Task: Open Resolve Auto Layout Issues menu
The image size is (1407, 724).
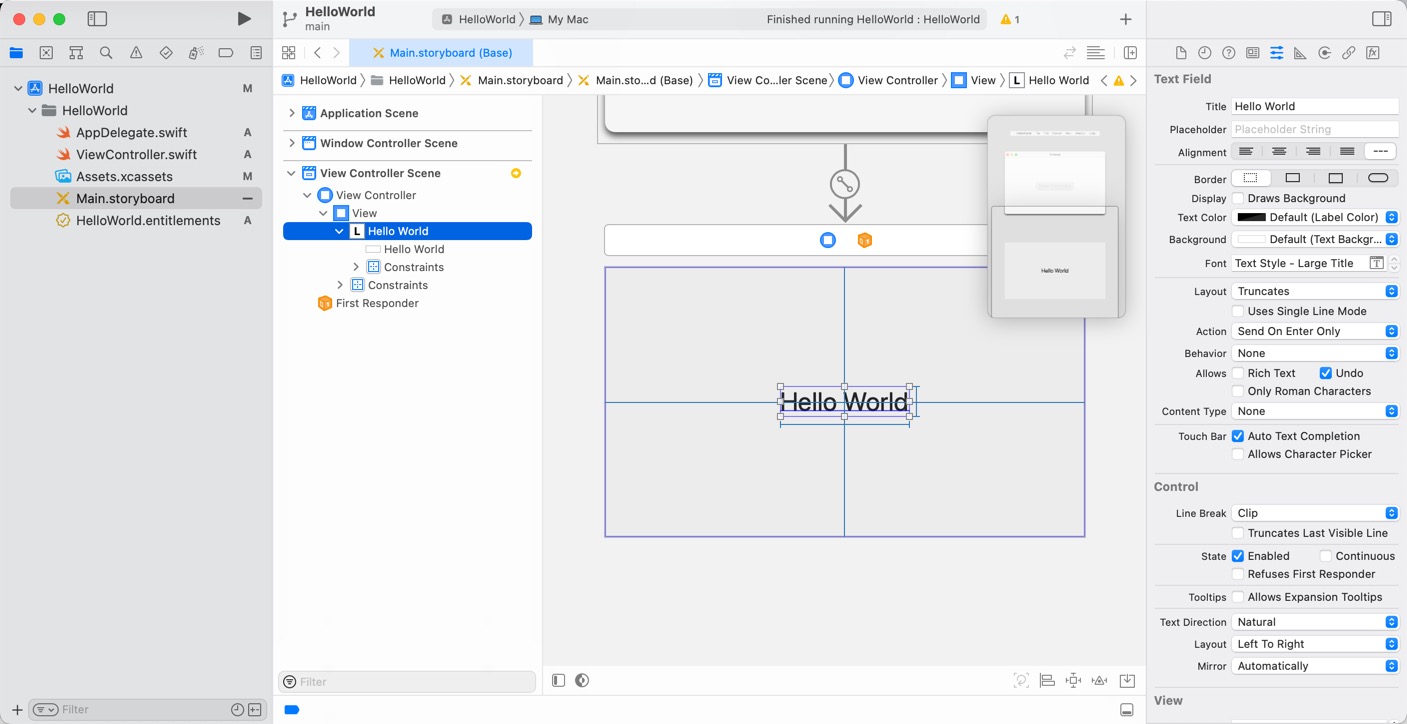Action: tap(1099, 680)
